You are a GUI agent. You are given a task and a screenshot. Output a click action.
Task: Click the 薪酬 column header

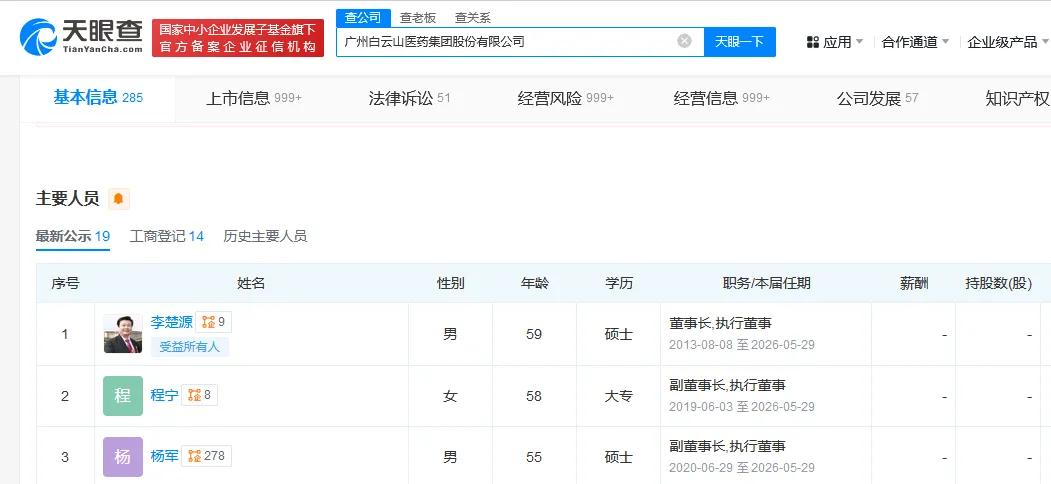(x=914, y=283)
